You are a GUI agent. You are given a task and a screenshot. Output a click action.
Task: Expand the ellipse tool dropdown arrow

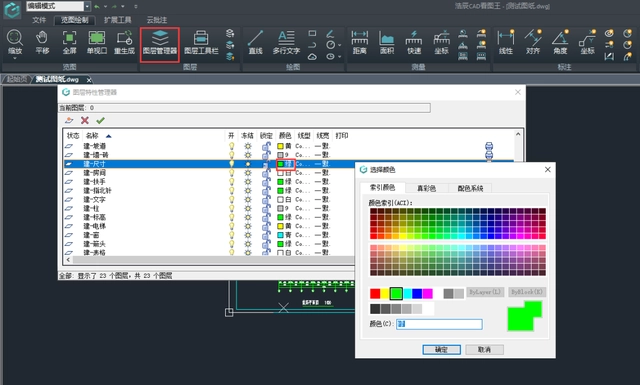click(340, 57)
